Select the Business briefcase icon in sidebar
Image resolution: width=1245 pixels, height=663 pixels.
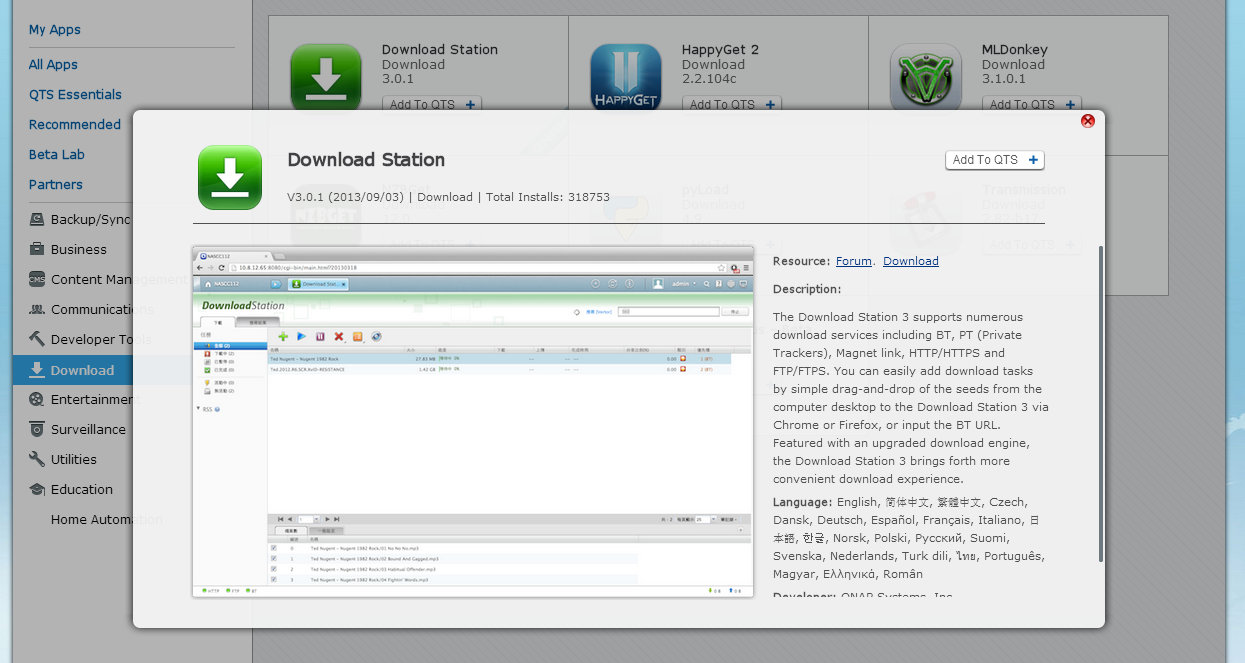37,250
